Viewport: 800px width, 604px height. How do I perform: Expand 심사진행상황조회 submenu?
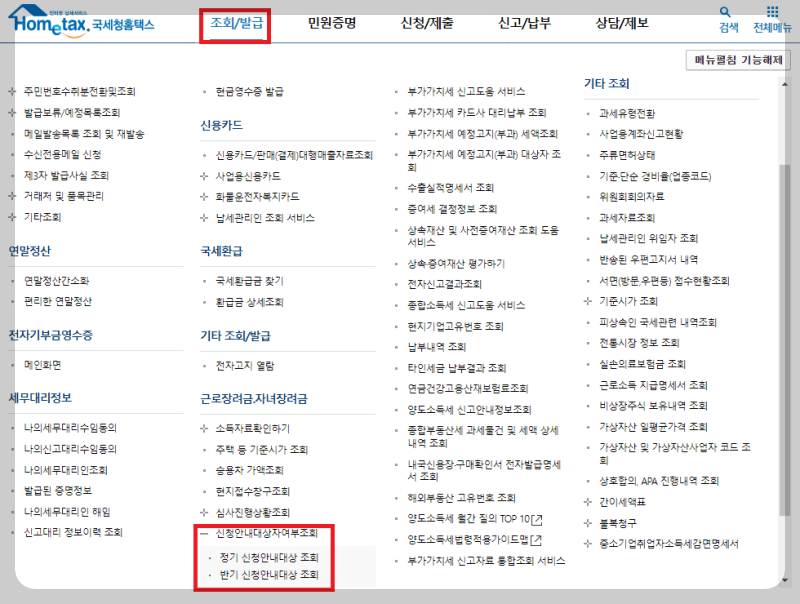[x=204, y=512]
